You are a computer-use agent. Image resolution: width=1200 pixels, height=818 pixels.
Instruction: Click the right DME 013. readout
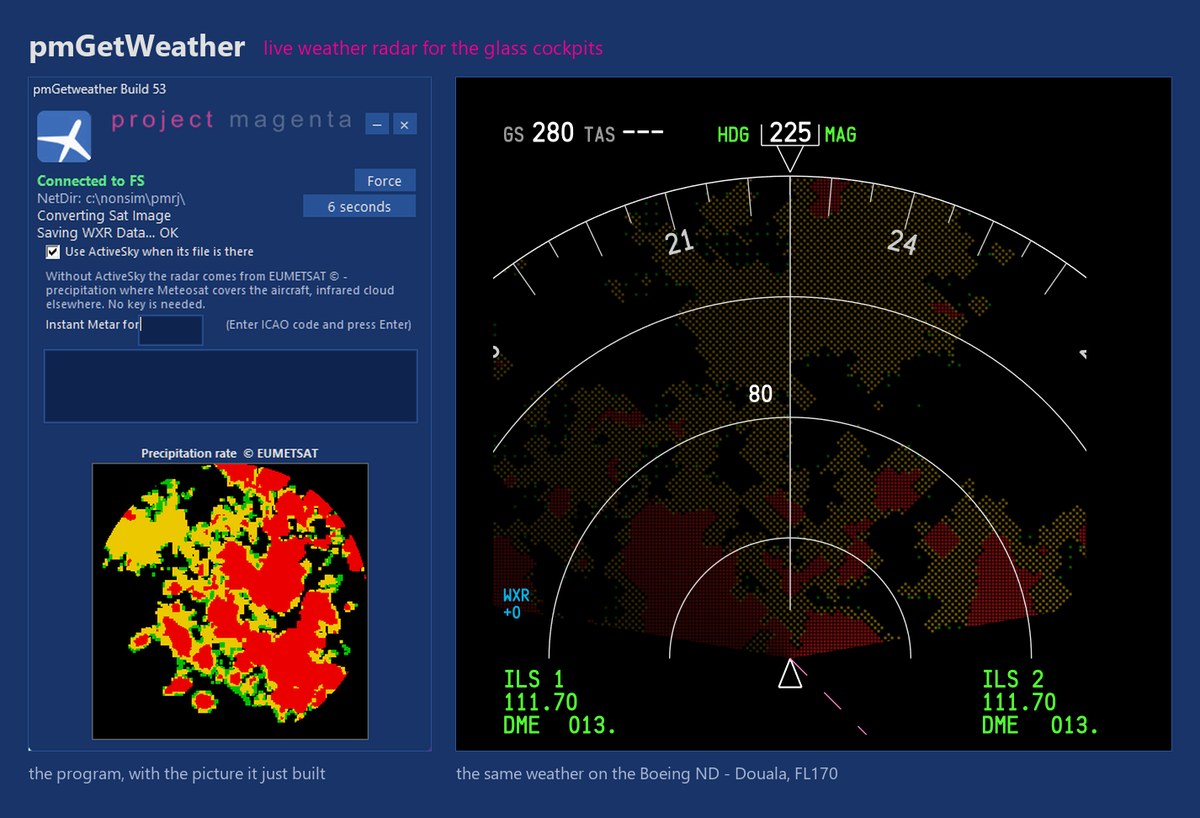pyautogui.click(x=1040, y=726)
